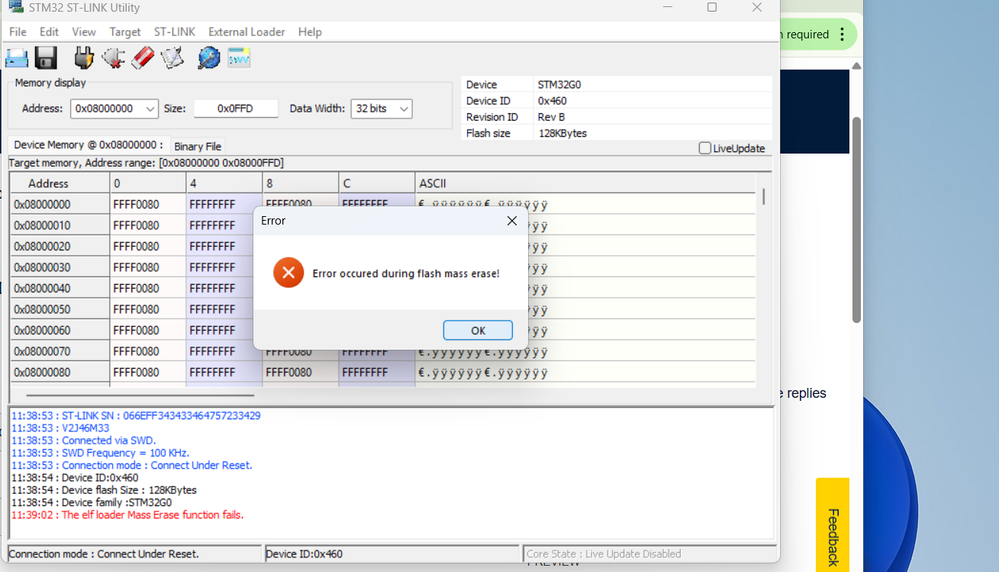Viewport: 999px width, 572px height.
Task: Click the Address column header
Action: [x=60, y=183]
